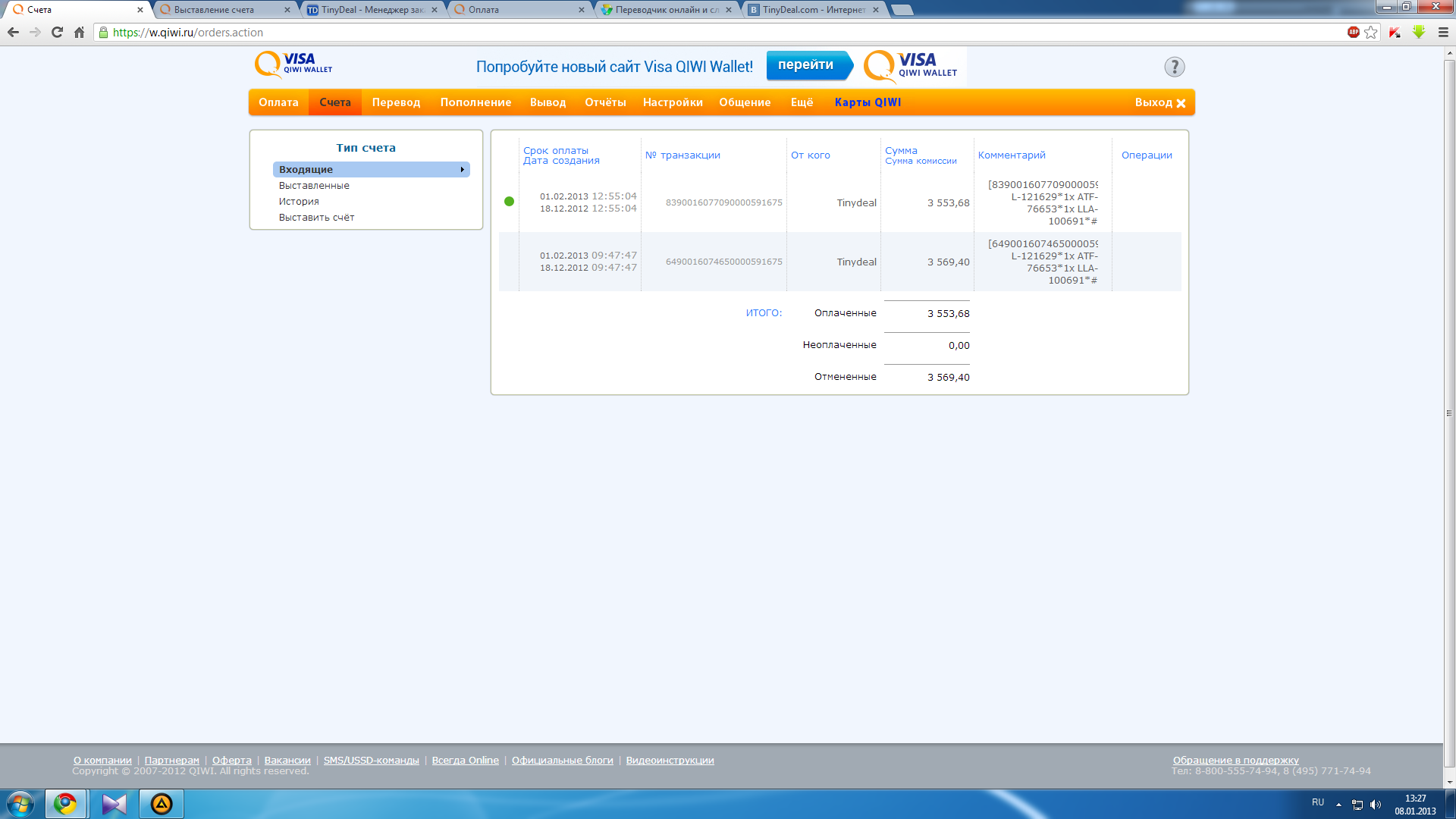Open the Оплата menu item
Image resolution: width=1456 pixels, height=819 pixels.
(278, 102)
